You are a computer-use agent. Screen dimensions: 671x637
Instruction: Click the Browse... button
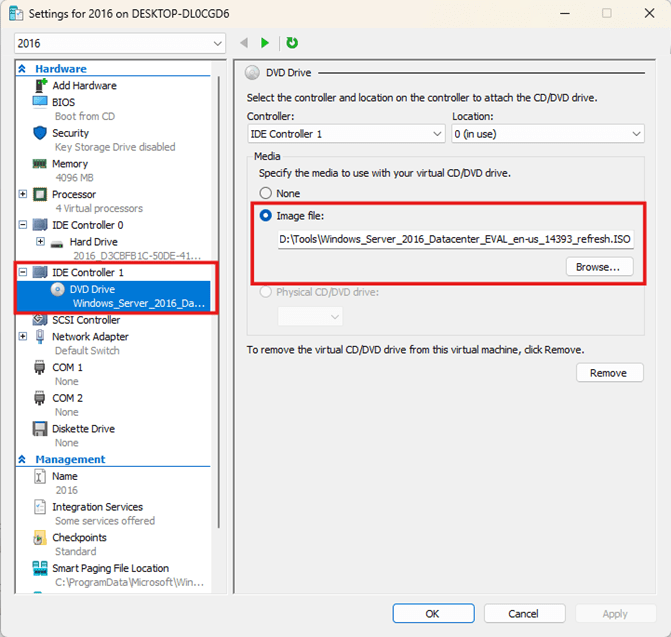click(x=599, y=267)
